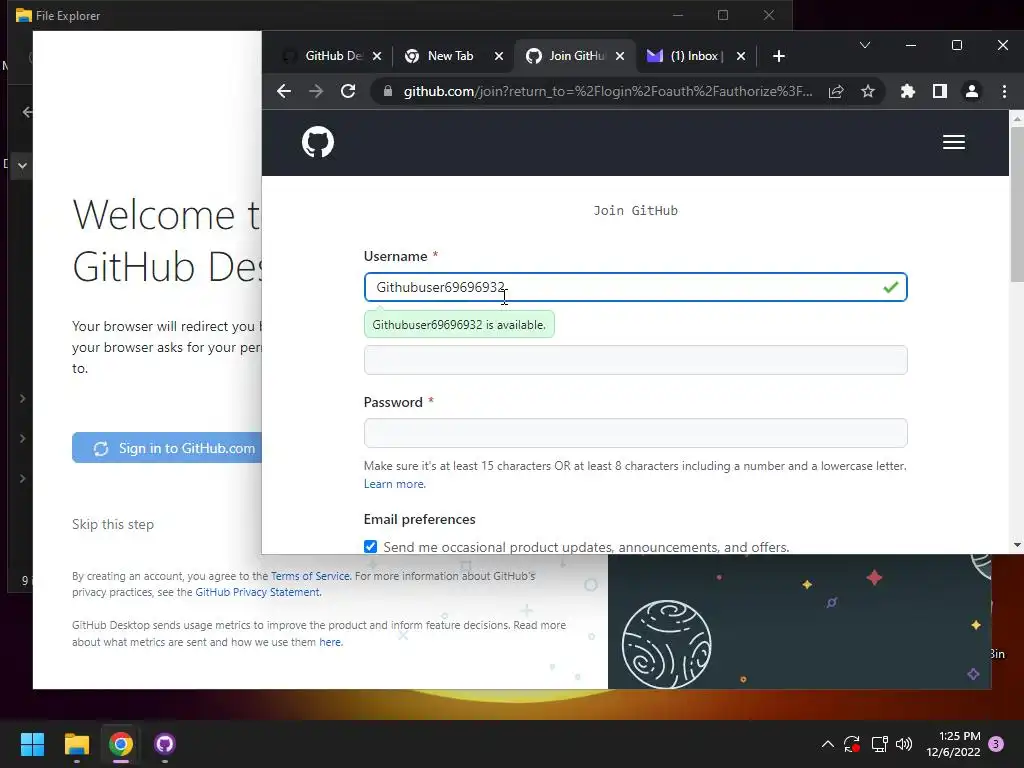
Task: Click the 'Githubuser69696932 is available.' message
Action: (x=459, y=325)
